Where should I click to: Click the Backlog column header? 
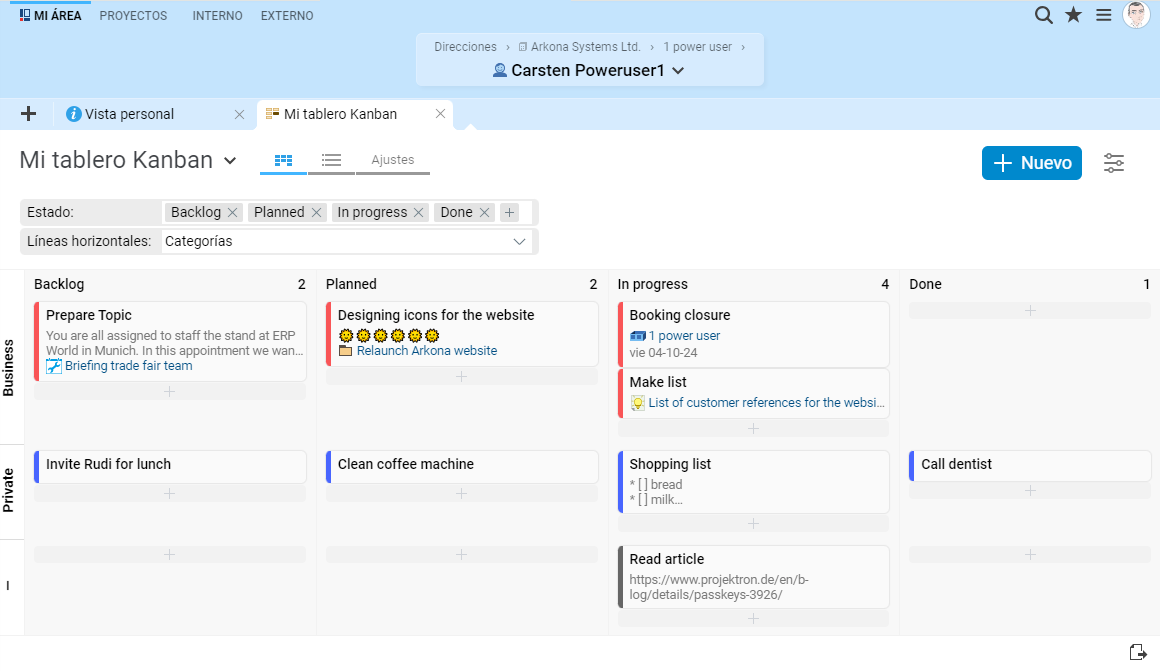[59, 284]
